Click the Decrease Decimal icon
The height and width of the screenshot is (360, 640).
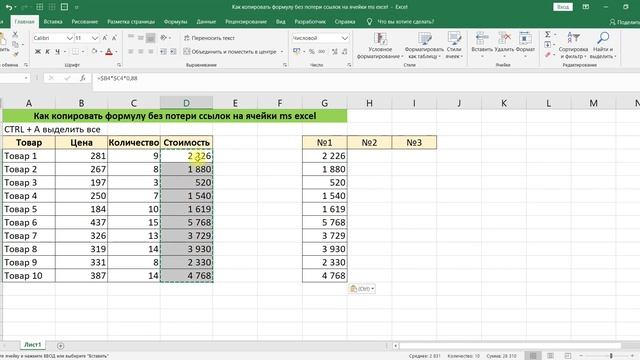click(345, 52)
